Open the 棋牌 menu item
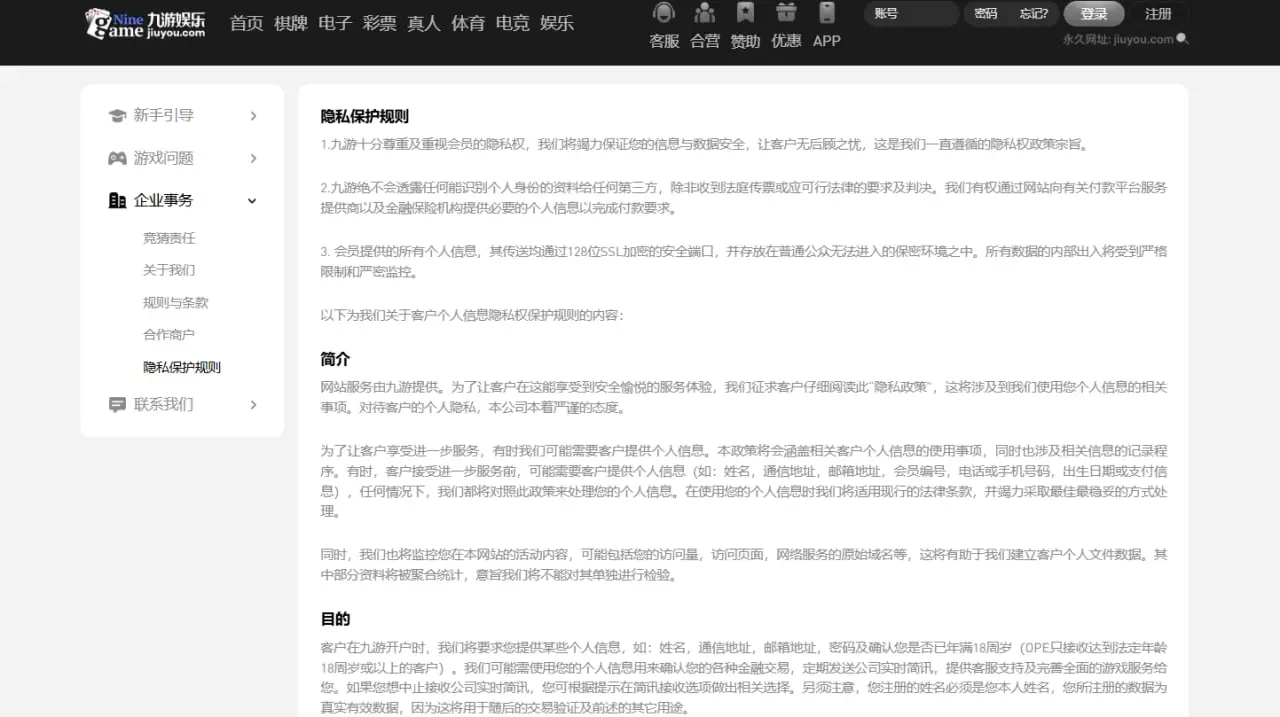Image resolution: width=1280 pixels, height=717 pixels. 291,23
